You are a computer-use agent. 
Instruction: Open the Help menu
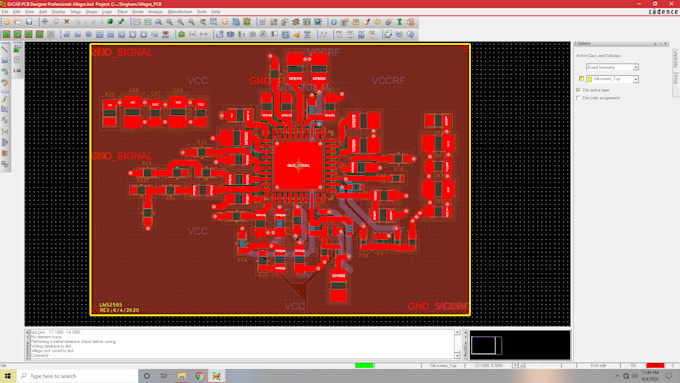(216, 12)
